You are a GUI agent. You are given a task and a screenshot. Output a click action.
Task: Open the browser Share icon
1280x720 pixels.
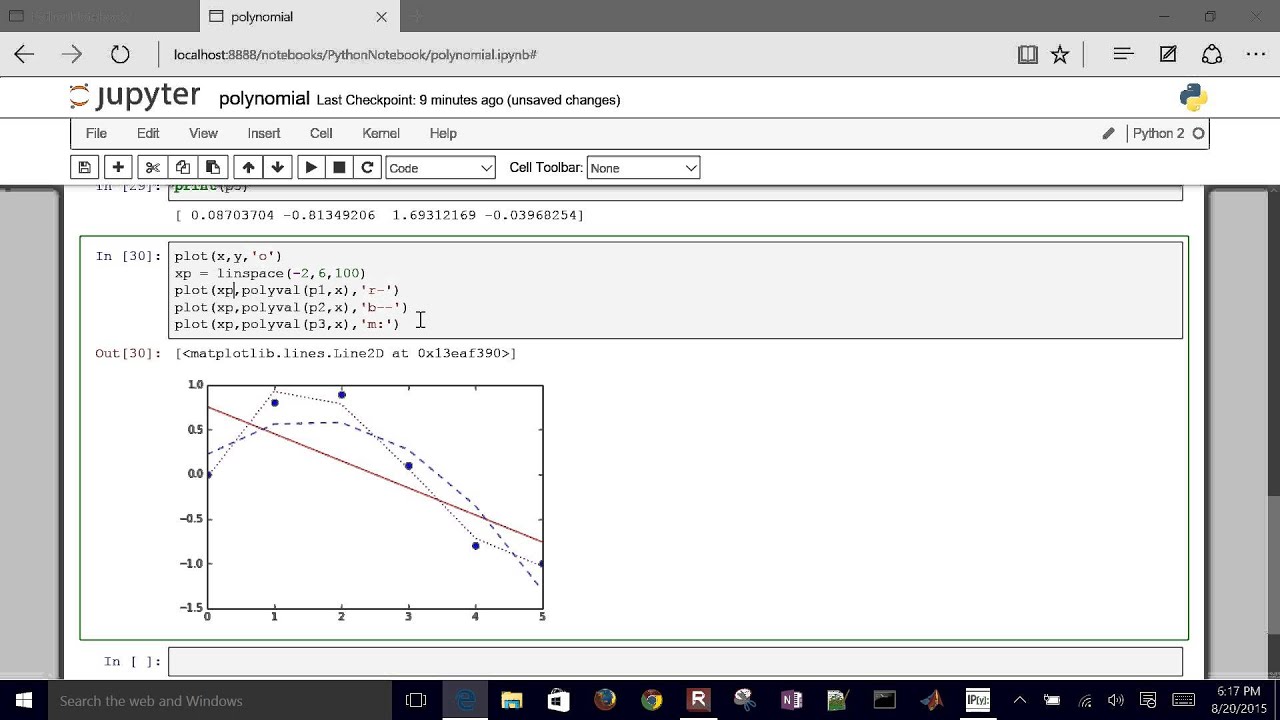[x=1212, y=55]
